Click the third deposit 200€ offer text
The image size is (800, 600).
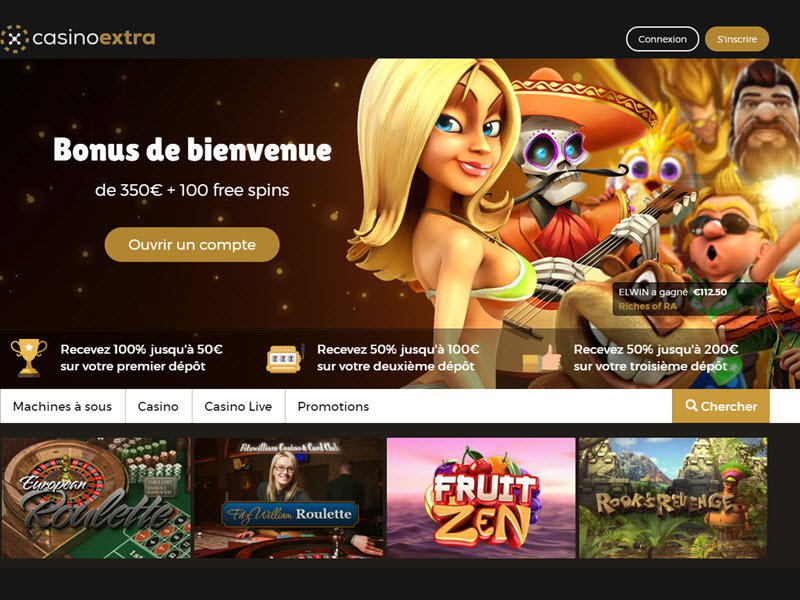[x=656, y=358]
